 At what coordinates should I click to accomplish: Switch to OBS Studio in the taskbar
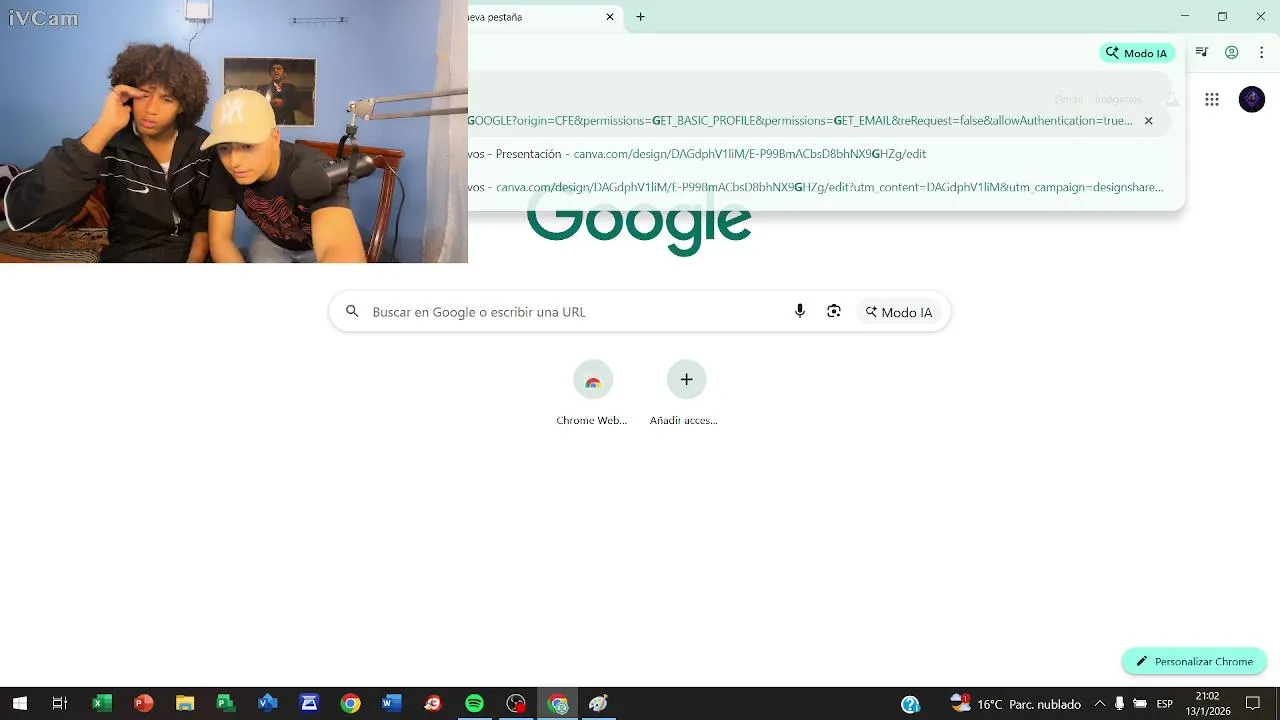pyautogui.click(x=516, y=704)
